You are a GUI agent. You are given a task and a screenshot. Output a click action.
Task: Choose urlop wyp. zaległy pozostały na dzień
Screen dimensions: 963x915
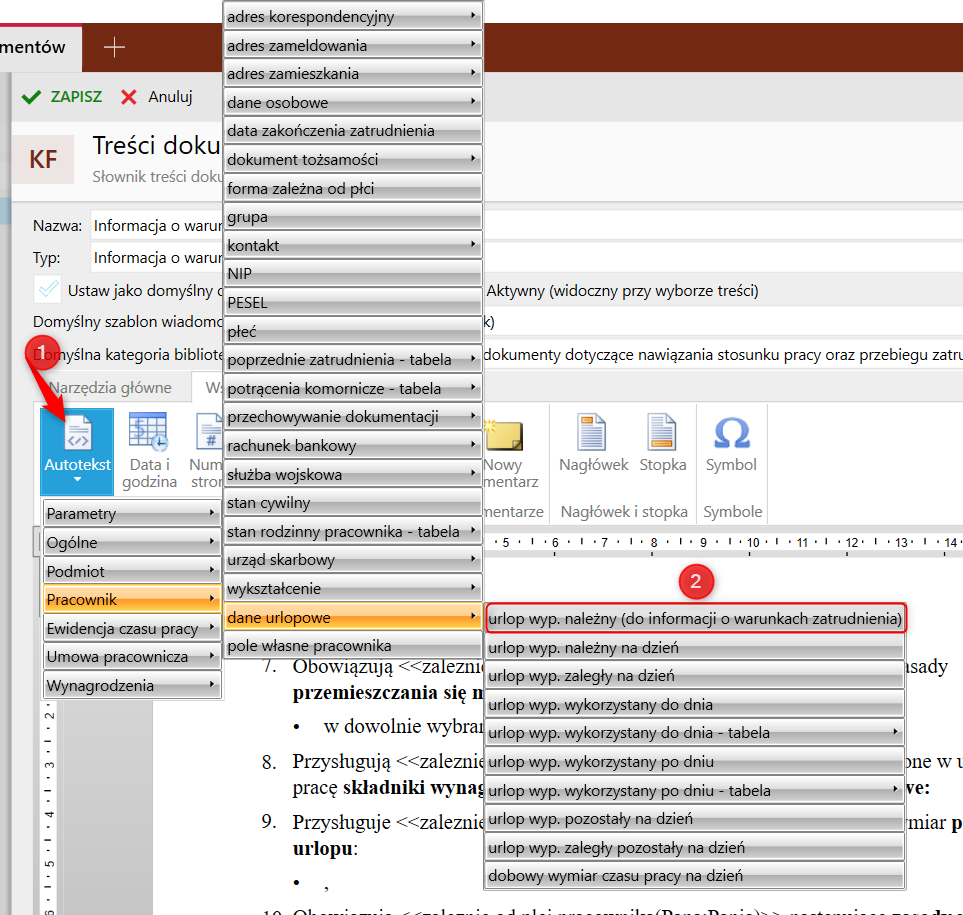click(x=695, y=847)
